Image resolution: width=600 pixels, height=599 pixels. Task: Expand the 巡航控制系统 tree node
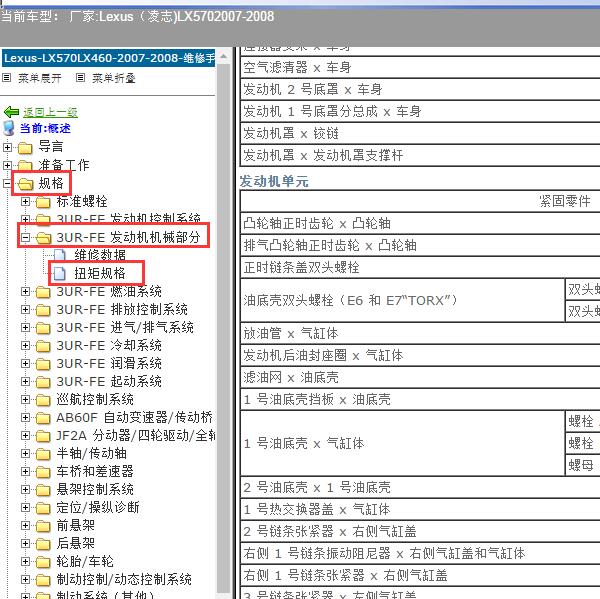[25, 400]
